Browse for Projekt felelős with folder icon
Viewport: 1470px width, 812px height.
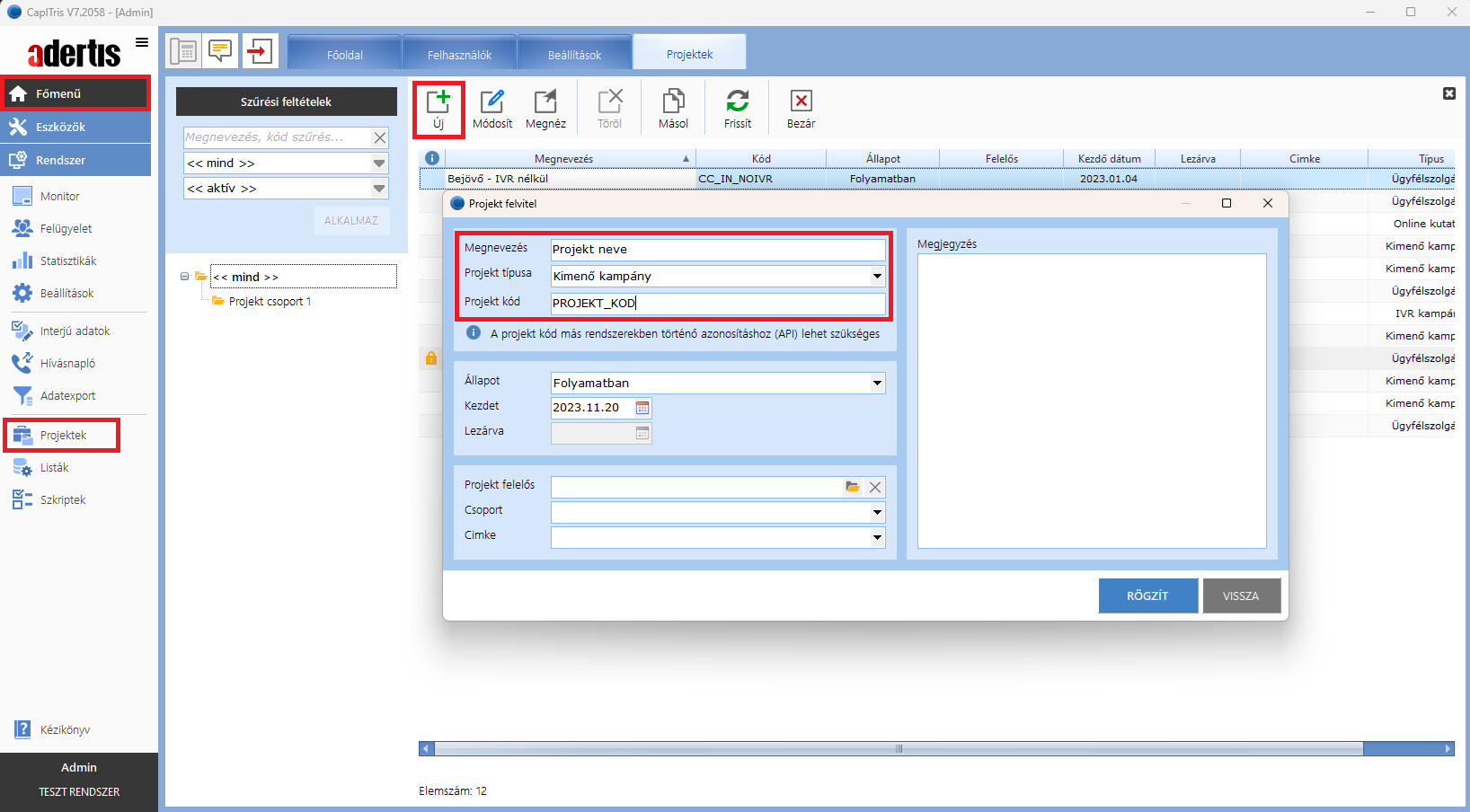click(x=852, y=487)
